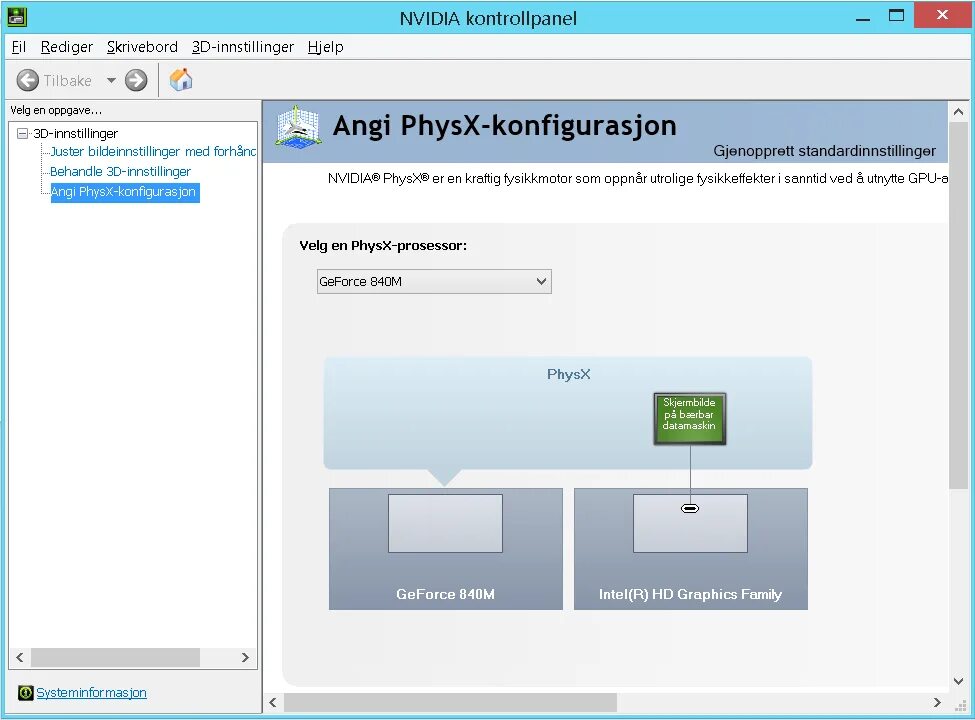
Task: Open the Fil menu
Action: coord(19,47)
